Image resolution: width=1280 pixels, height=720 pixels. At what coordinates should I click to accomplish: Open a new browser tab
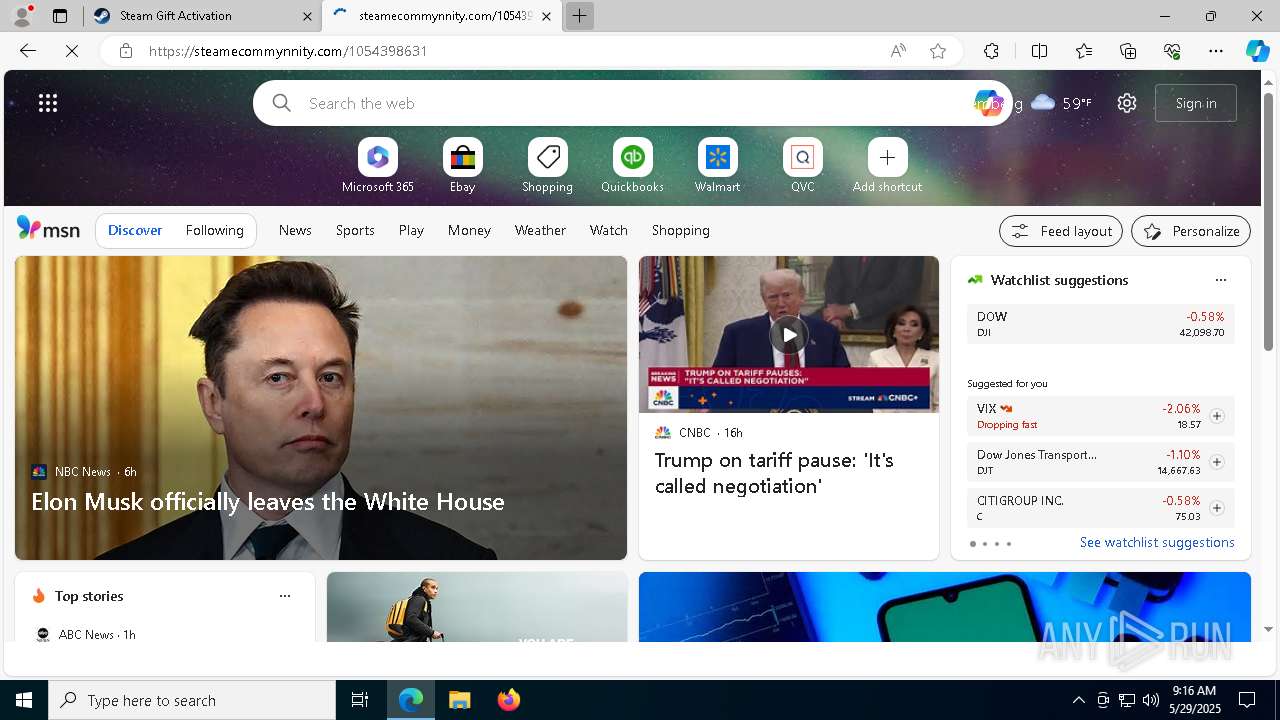click(579, 16)
